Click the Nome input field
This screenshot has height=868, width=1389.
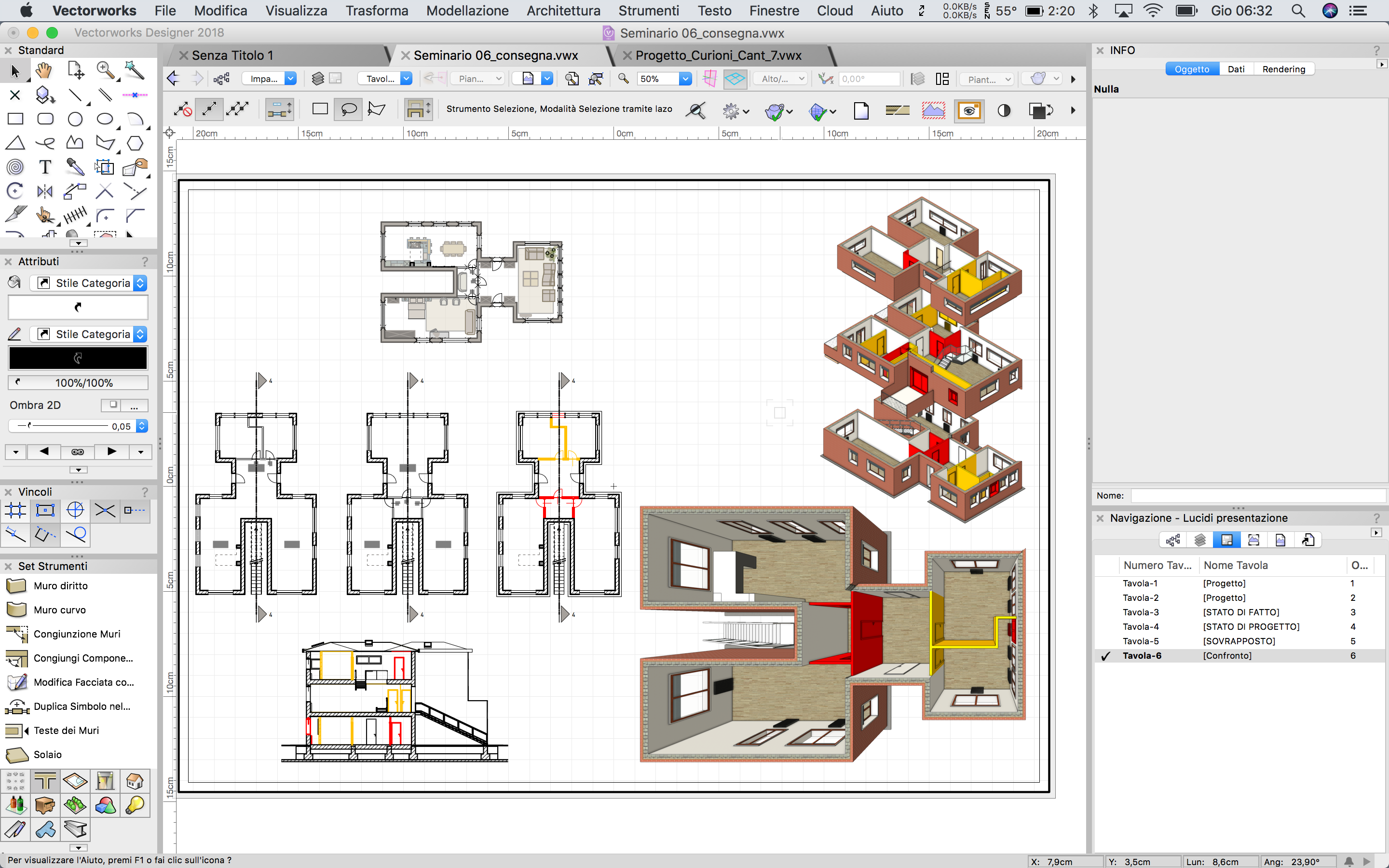point(1257,495)
